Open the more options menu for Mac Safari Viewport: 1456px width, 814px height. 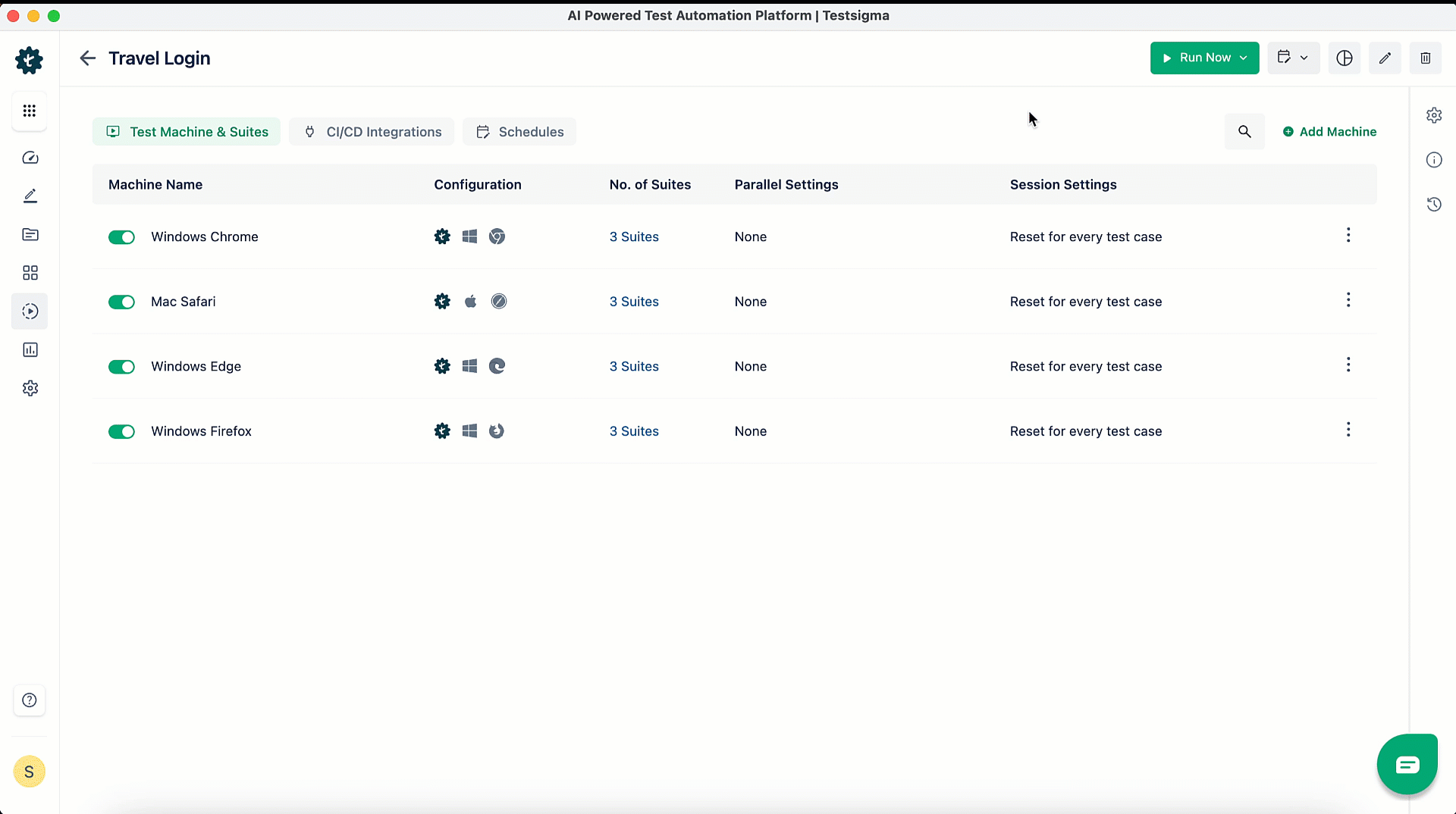pyautogui.click(x=1348, y=300)
